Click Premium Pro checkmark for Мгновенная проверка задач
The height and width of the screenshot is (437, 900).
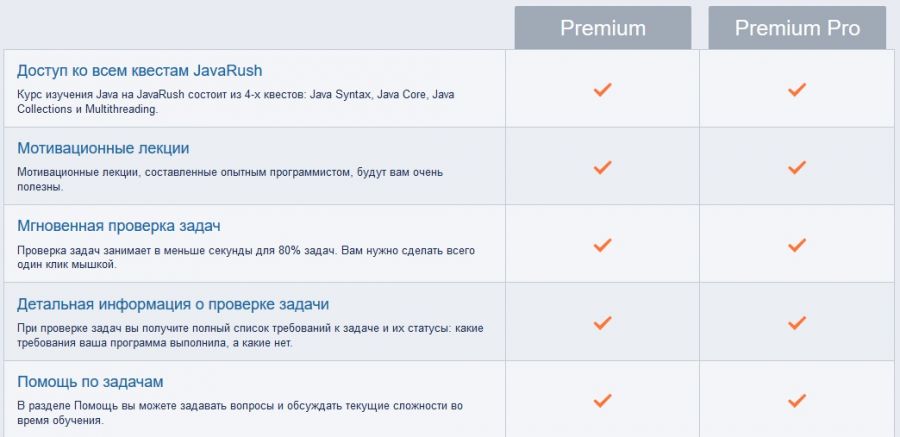(x=797, y=245)
